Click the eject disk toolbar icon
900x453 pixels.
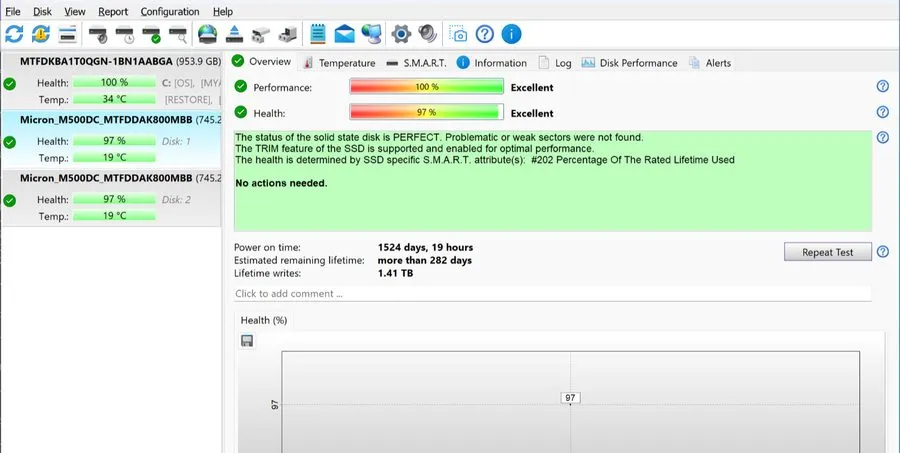(234, 34)
